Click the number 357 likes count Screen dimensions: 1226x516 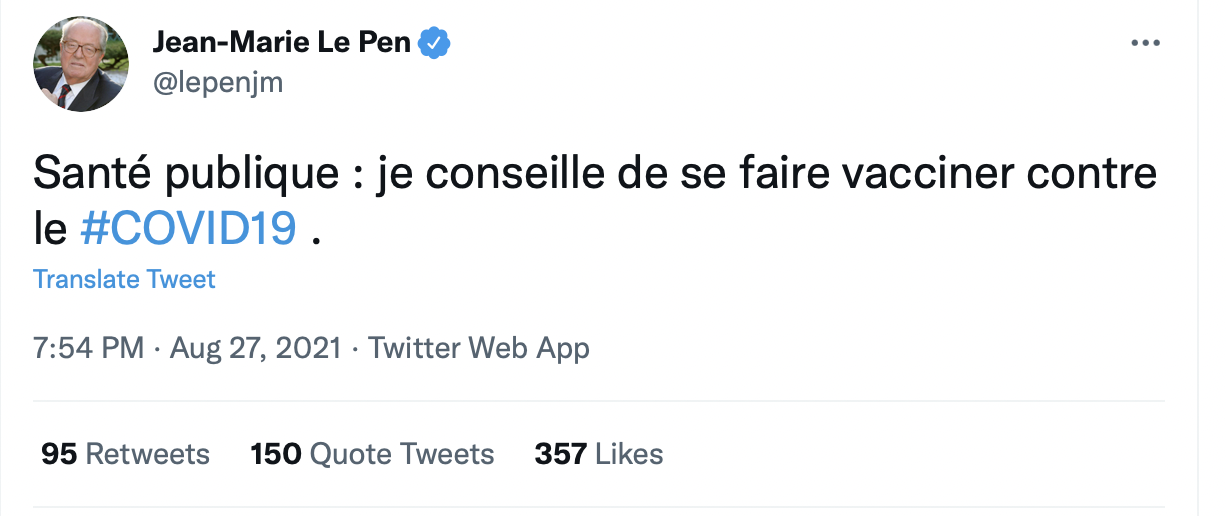(x=560, y=454)
